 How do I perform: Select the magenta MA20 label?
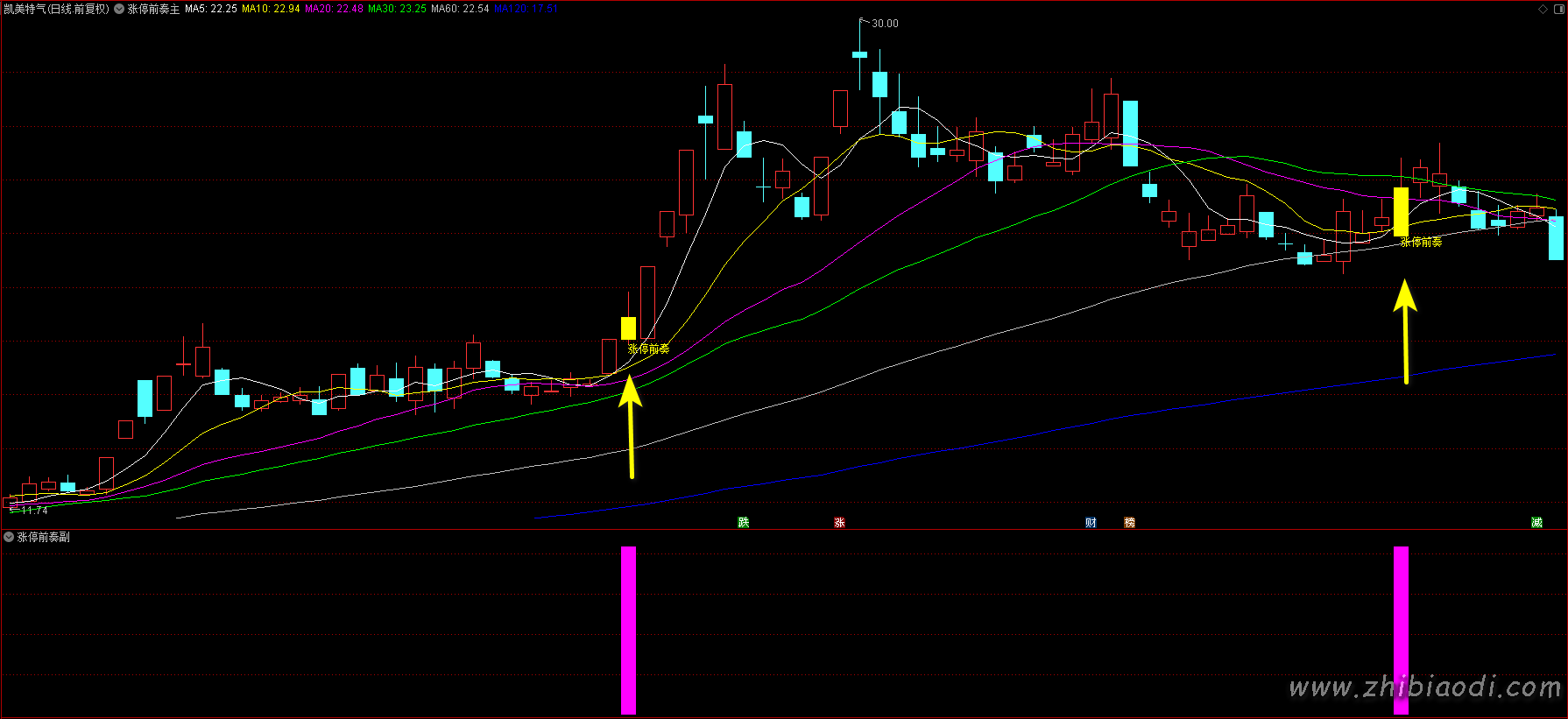point(334,9)
